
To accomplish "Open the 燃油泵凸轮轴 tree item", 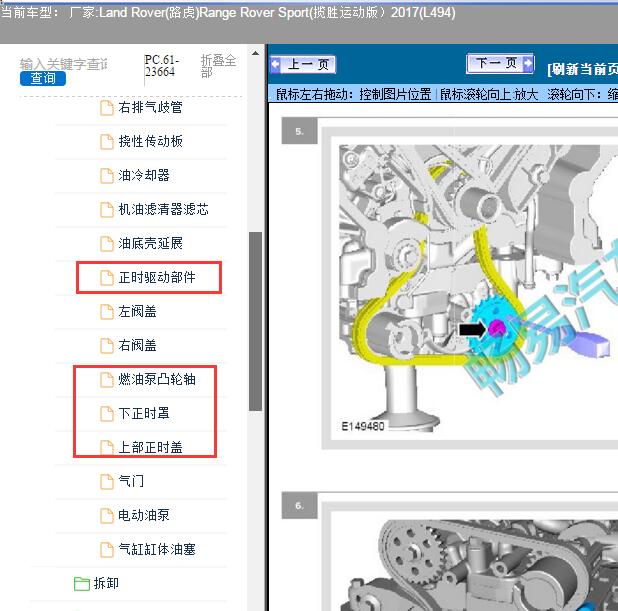I will [157, 379].
